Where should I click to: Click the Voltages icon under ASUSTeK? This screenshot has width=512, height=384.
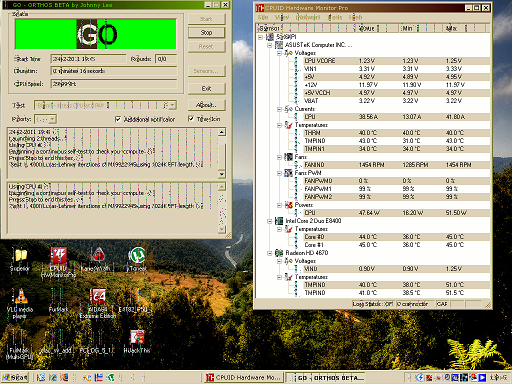point(289,53)
